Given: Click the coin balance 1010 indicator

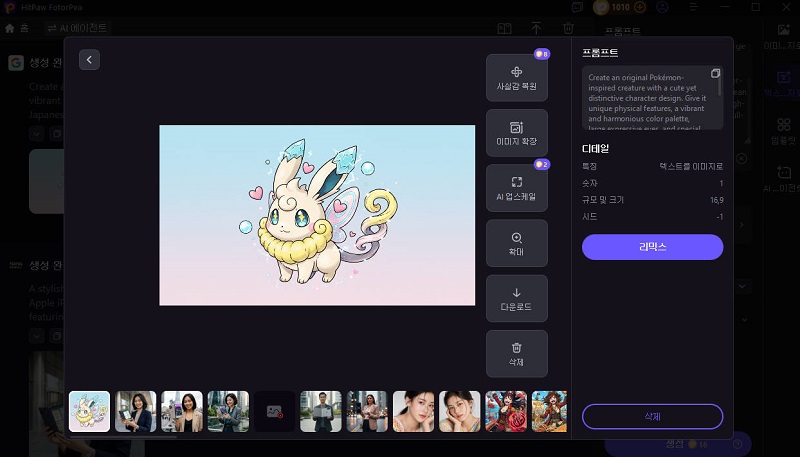Looking at the screenshot, I should (x=620, y=7).
